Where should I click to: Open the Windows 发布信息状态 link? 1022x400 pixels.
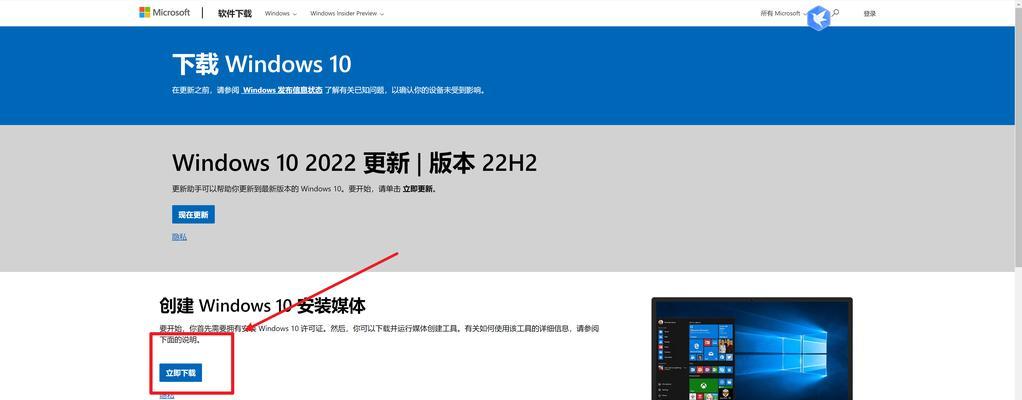point(282,91)
